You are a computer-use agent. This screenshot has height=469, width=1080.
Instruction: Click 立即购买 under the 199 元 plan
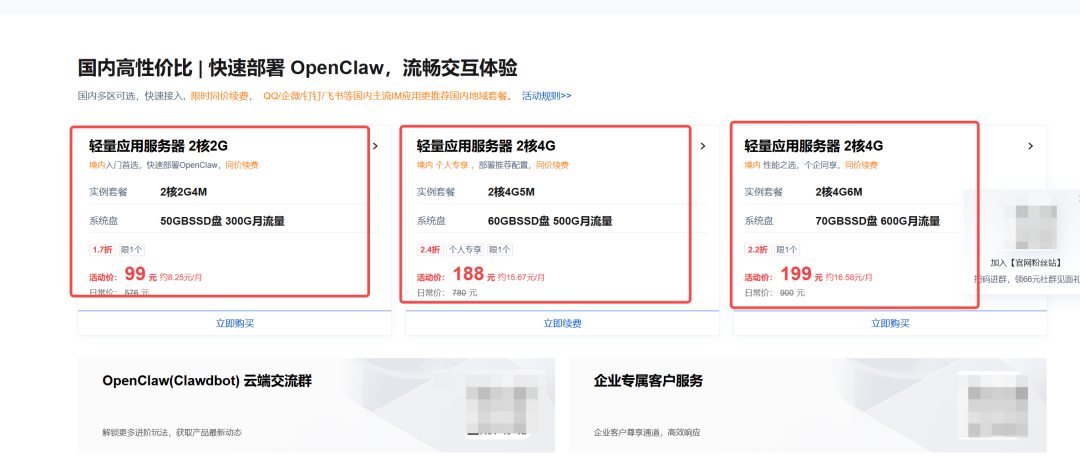[890, 323]
